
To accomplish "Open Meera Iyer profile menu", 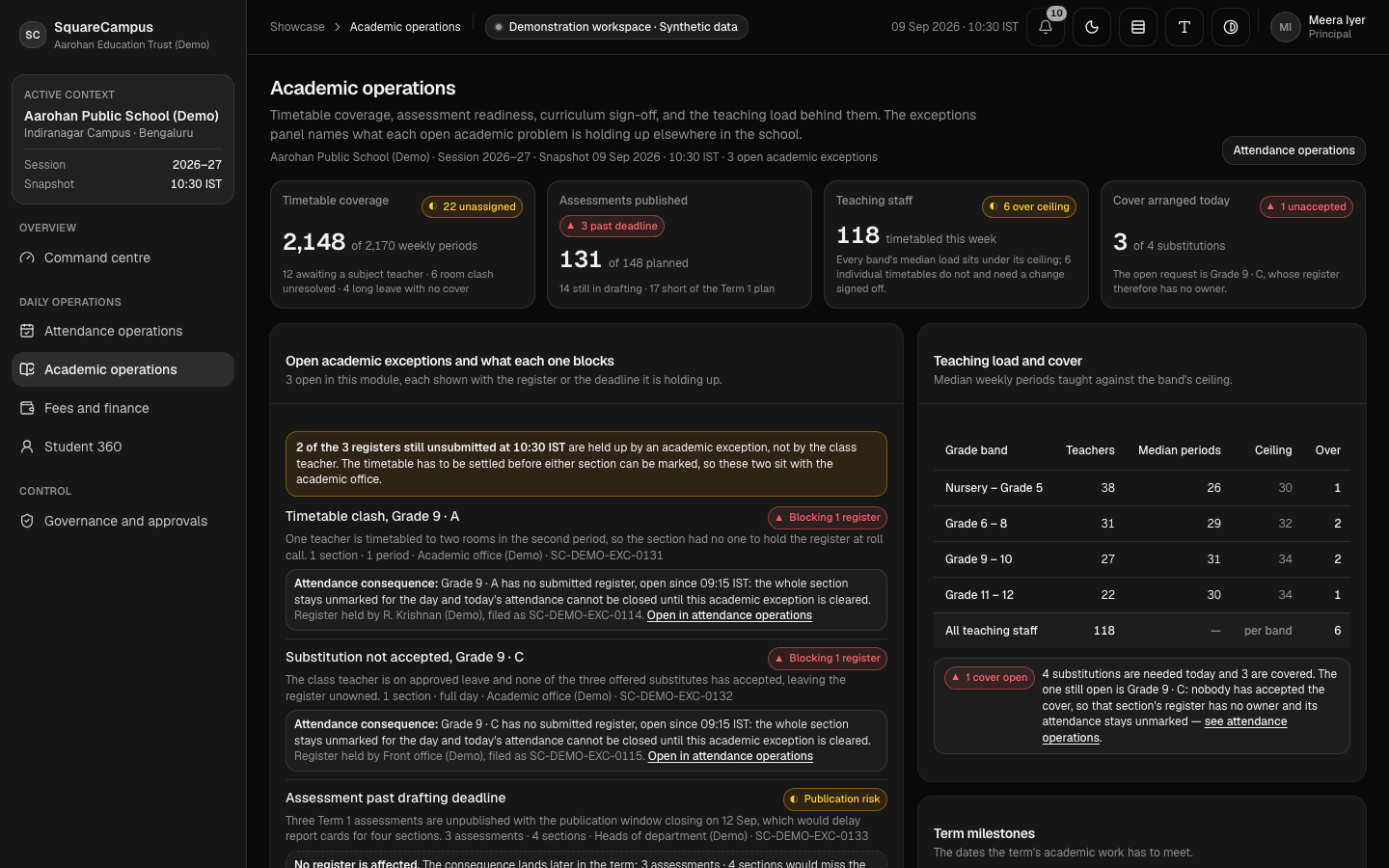I will coord(1318,27).
